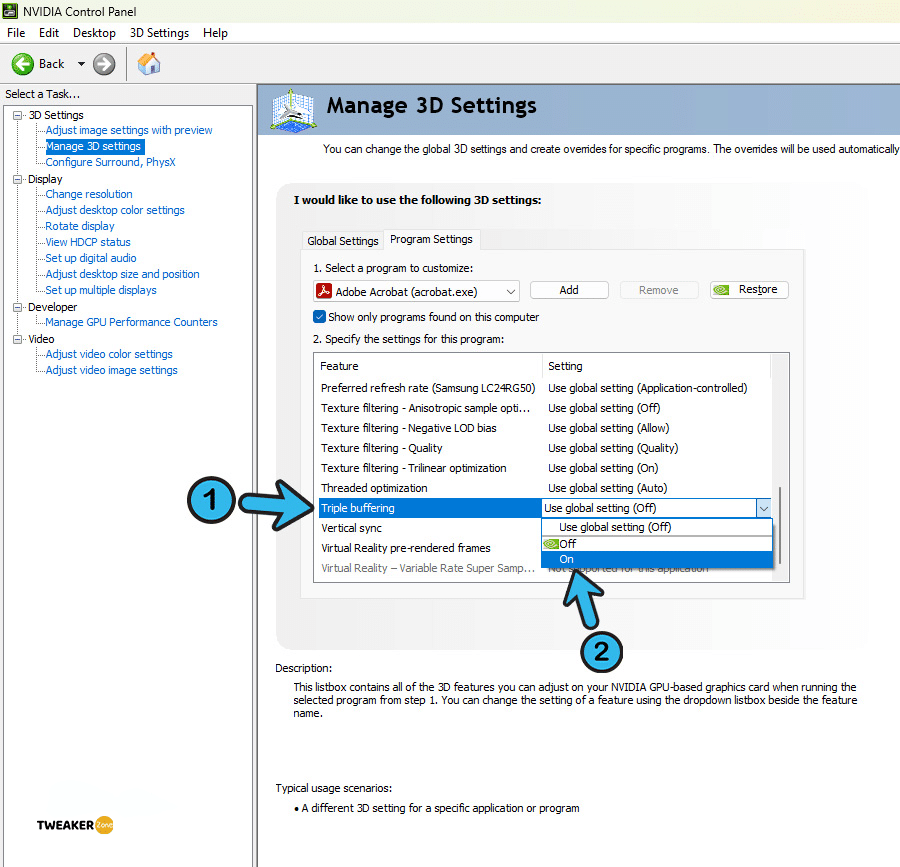Switch to Global Settings tab
The image size is (900, 867).
click(x=343, y=241)
